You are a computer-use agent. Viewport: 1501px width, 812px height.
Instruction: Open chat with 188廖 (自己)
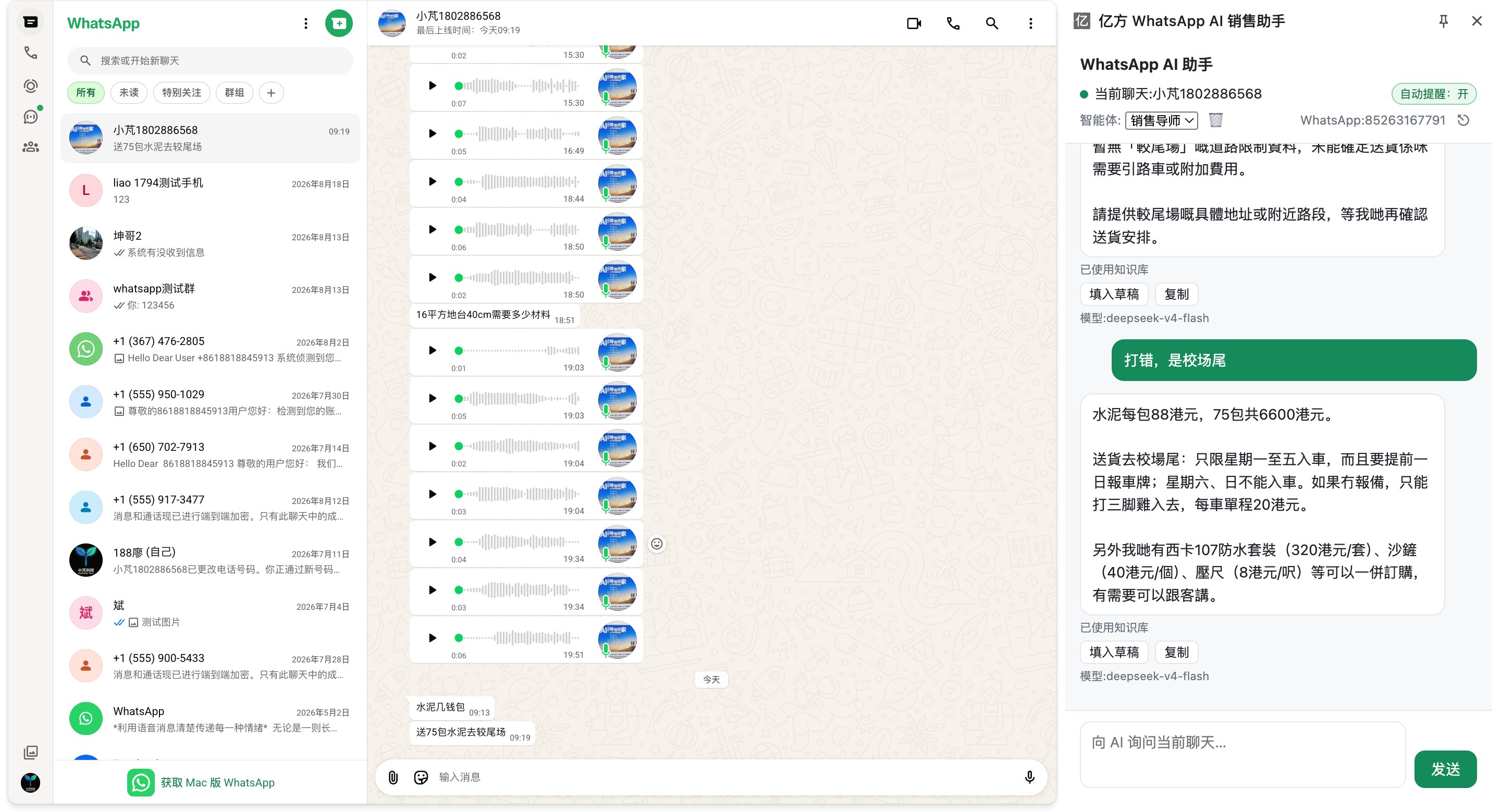(x=211, y=560)
